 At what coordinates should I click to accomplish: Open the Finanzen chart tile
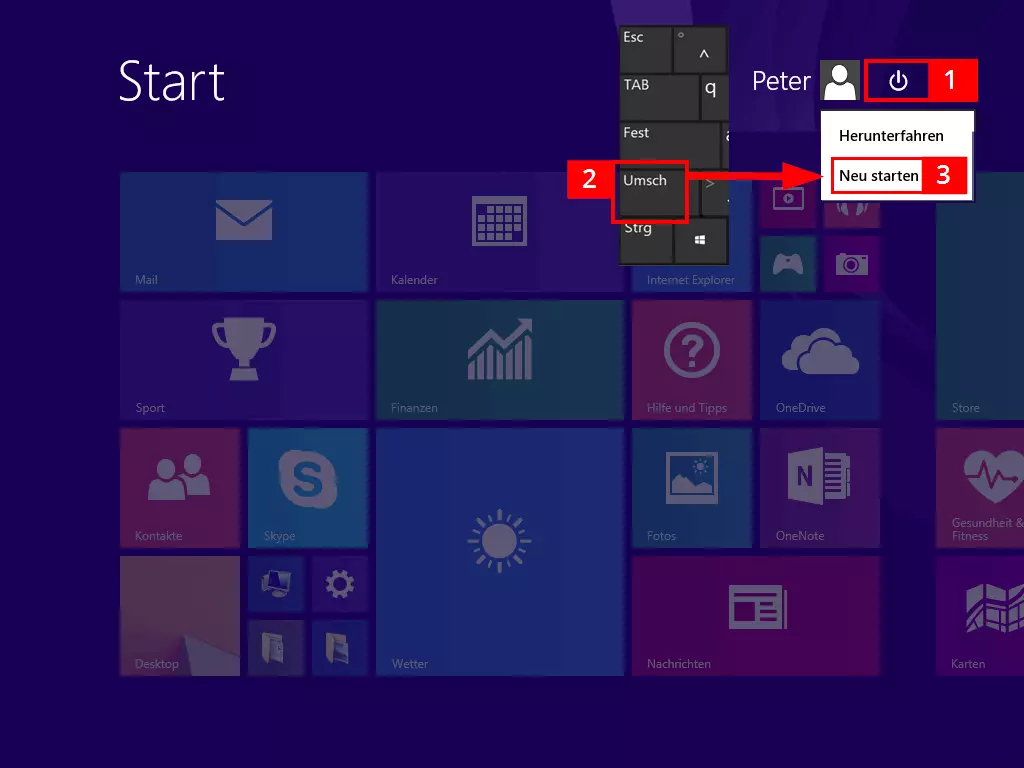coord(500,360)
